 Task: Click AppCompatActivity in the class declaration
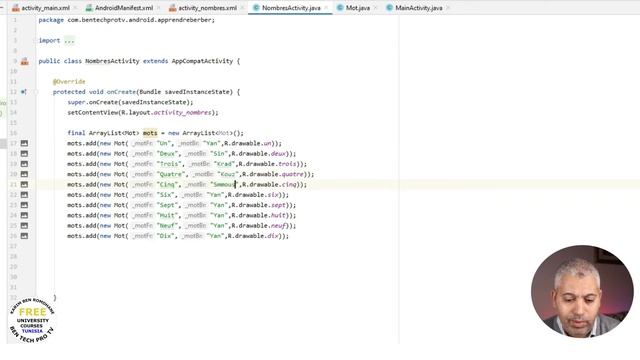coord(202,61)
